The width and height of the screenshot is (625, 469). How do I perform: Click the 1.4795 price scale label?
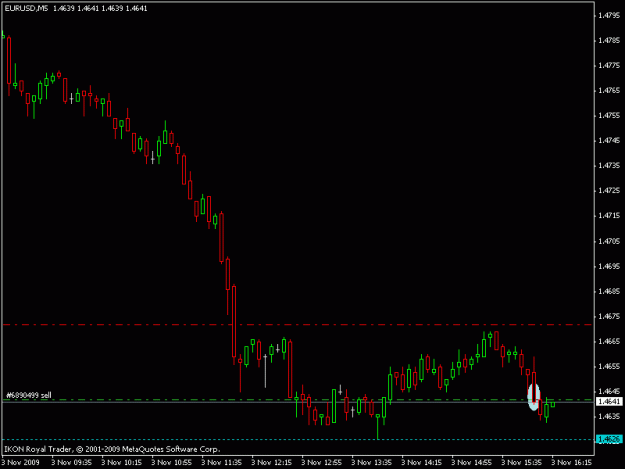(x=609, y=15)
